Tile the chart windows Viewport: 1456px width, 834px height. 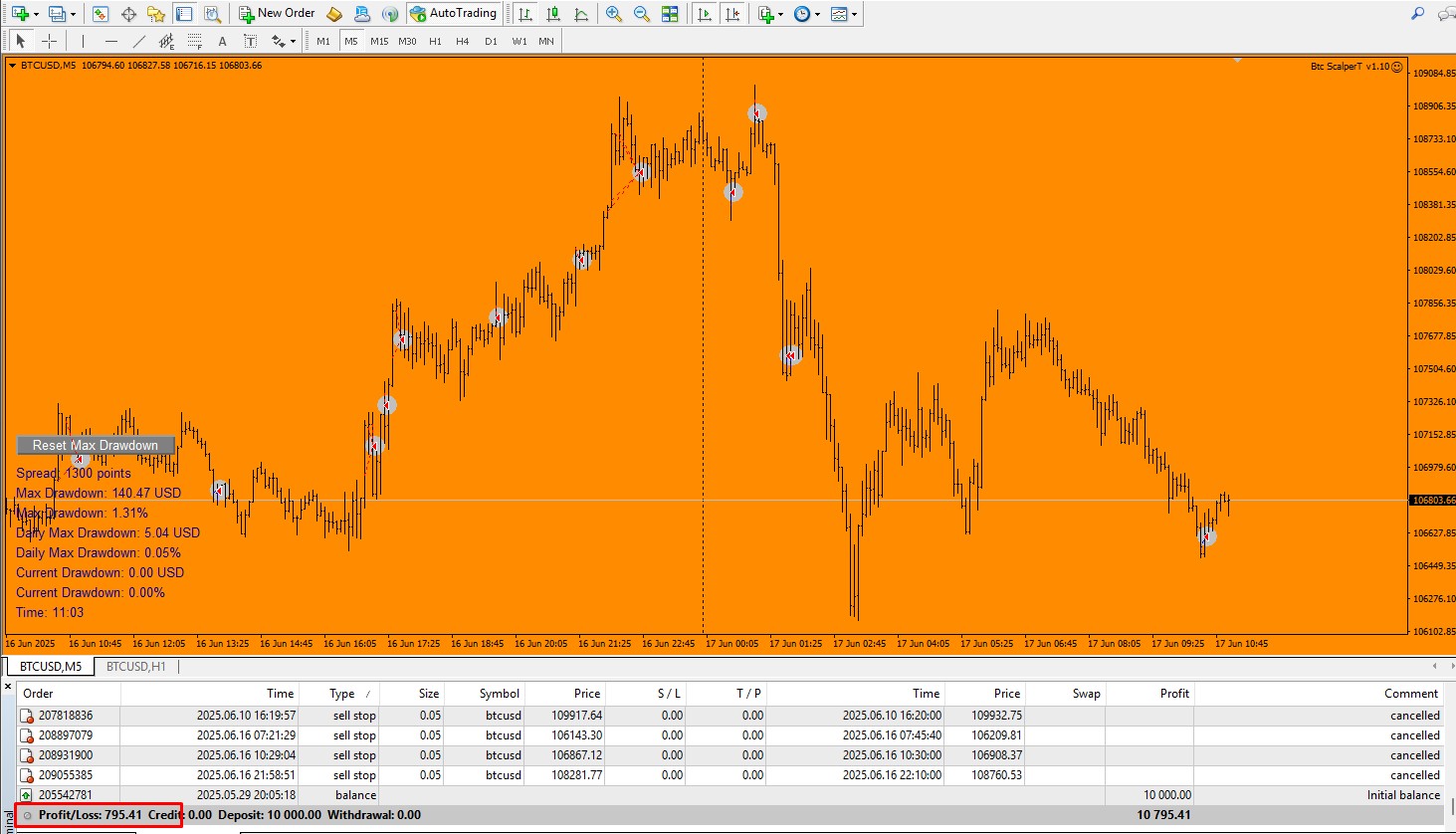tap(670, 14)
